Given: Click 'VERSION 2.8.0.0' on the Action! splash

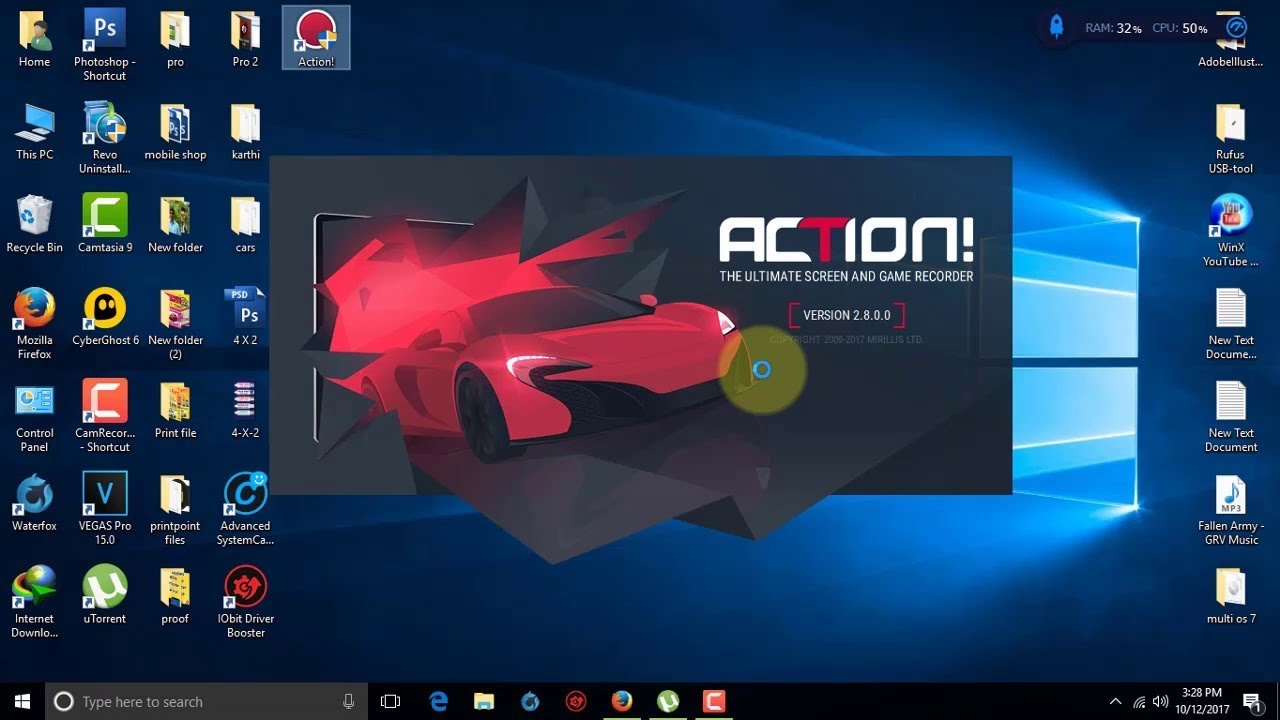Looking at the screenshot, I should point(847,315).
